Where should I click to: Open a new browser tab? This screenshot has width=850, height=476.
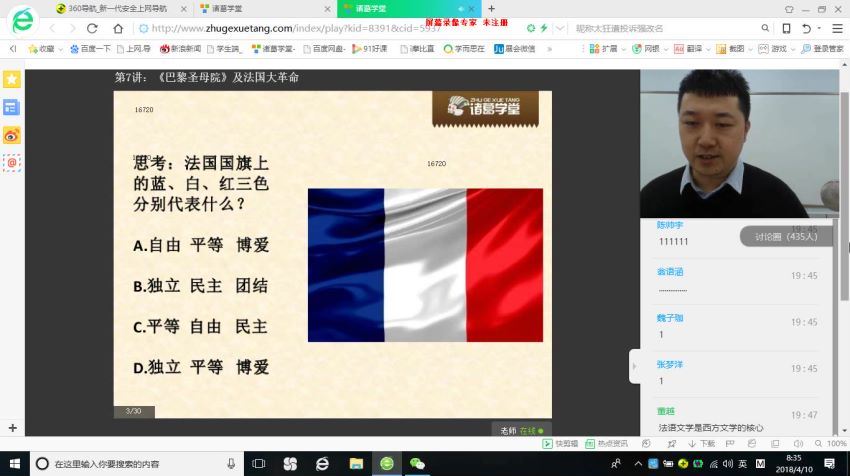(x=492, y=9)
